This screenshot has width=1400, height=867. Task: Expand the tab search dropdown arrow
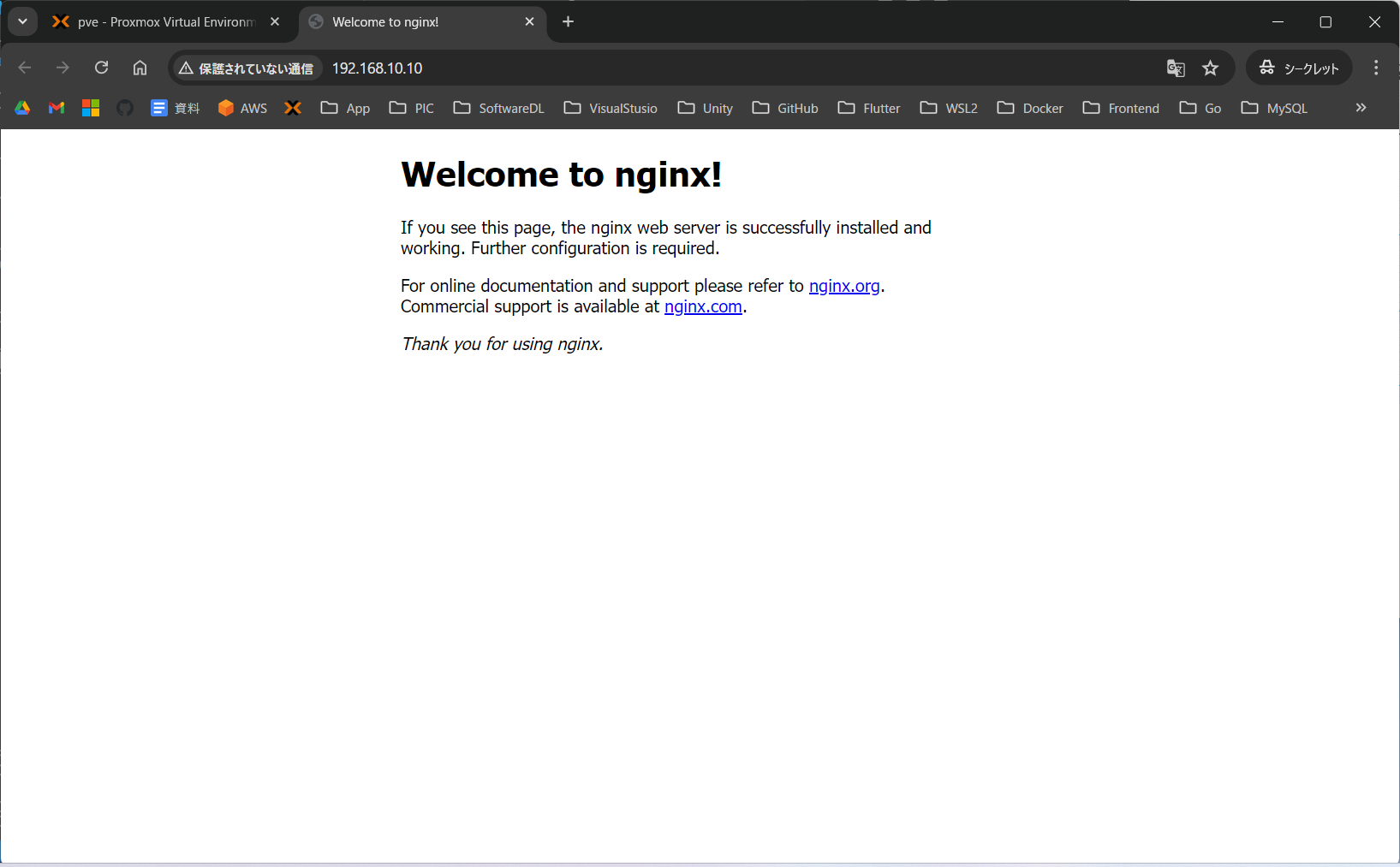tap(23, 21)
